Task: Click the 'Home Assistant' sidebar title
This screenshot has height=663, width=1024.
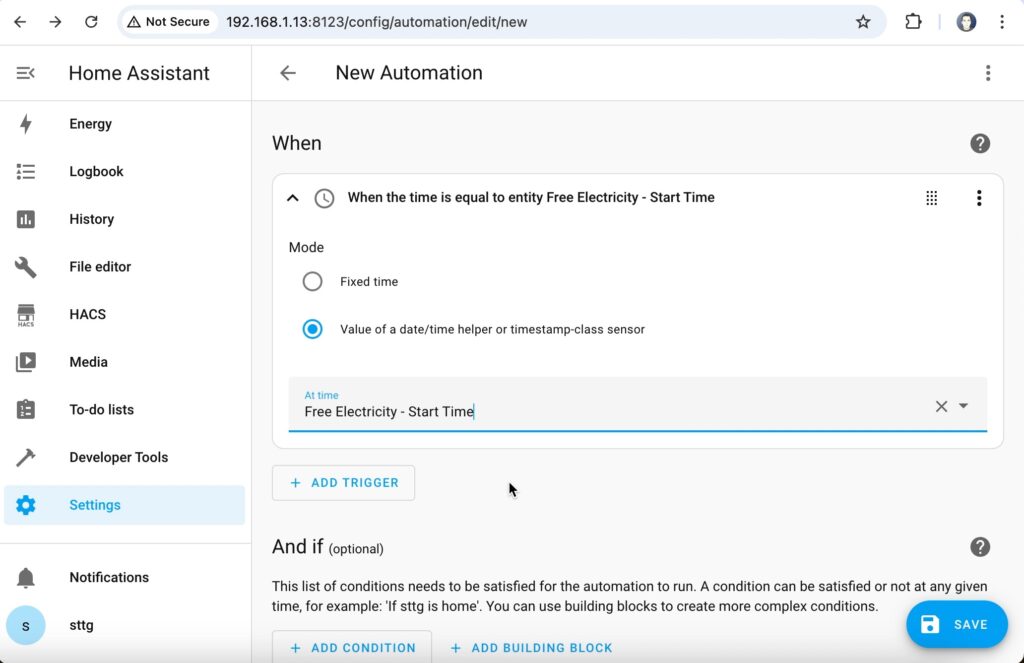Action: point(139,73)
